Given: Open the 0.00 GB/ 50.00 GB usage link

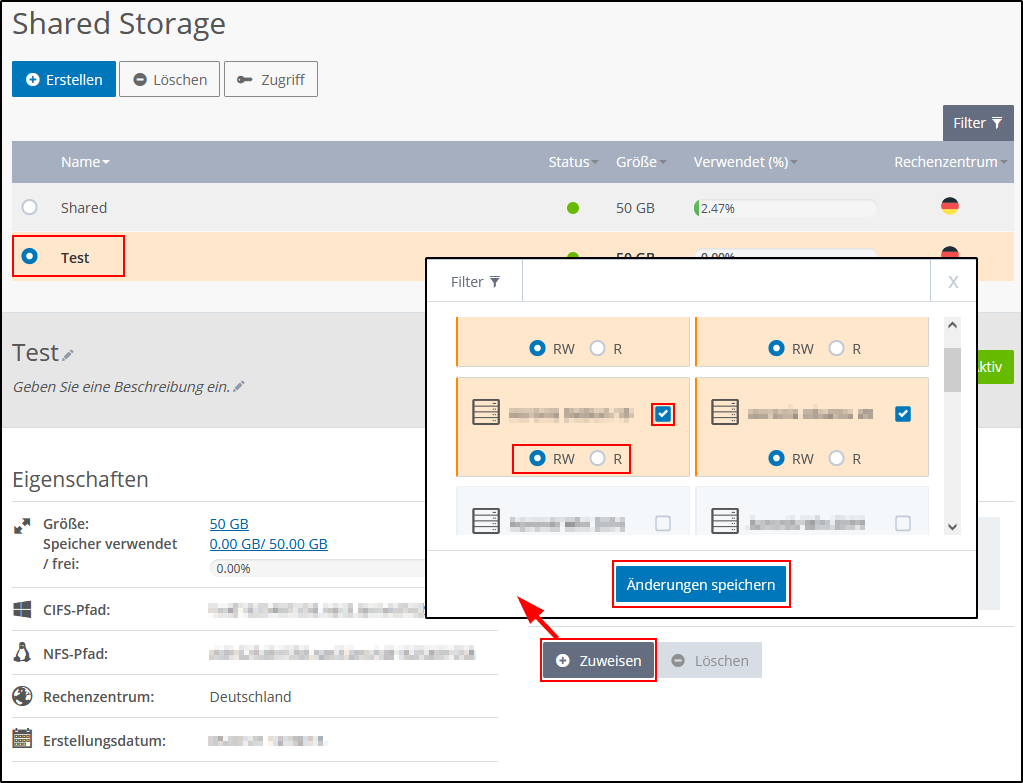Looking at the screenshot, I should click(268, 544).
